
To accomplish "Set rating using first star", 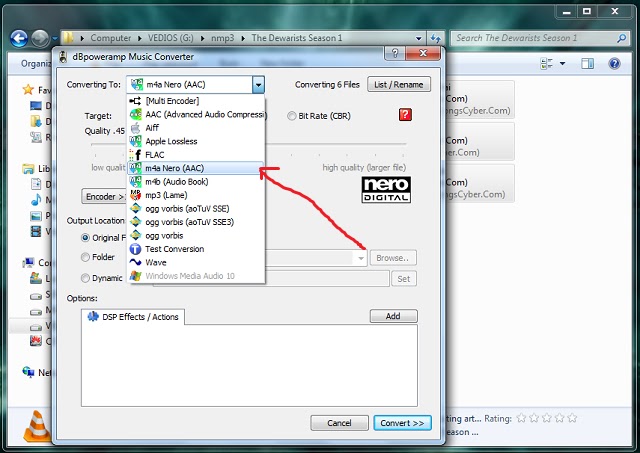I will click(x=521, y=418).
